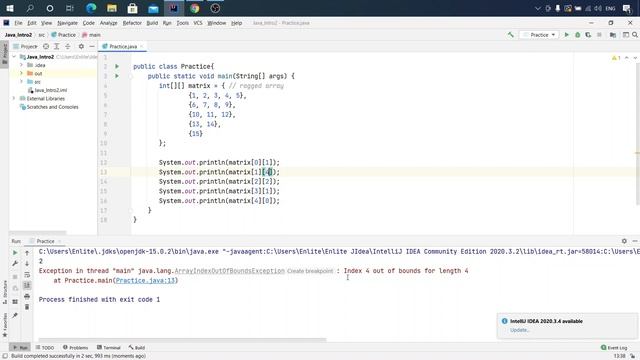
Task: Print the console output
Action: coord(27,296)
